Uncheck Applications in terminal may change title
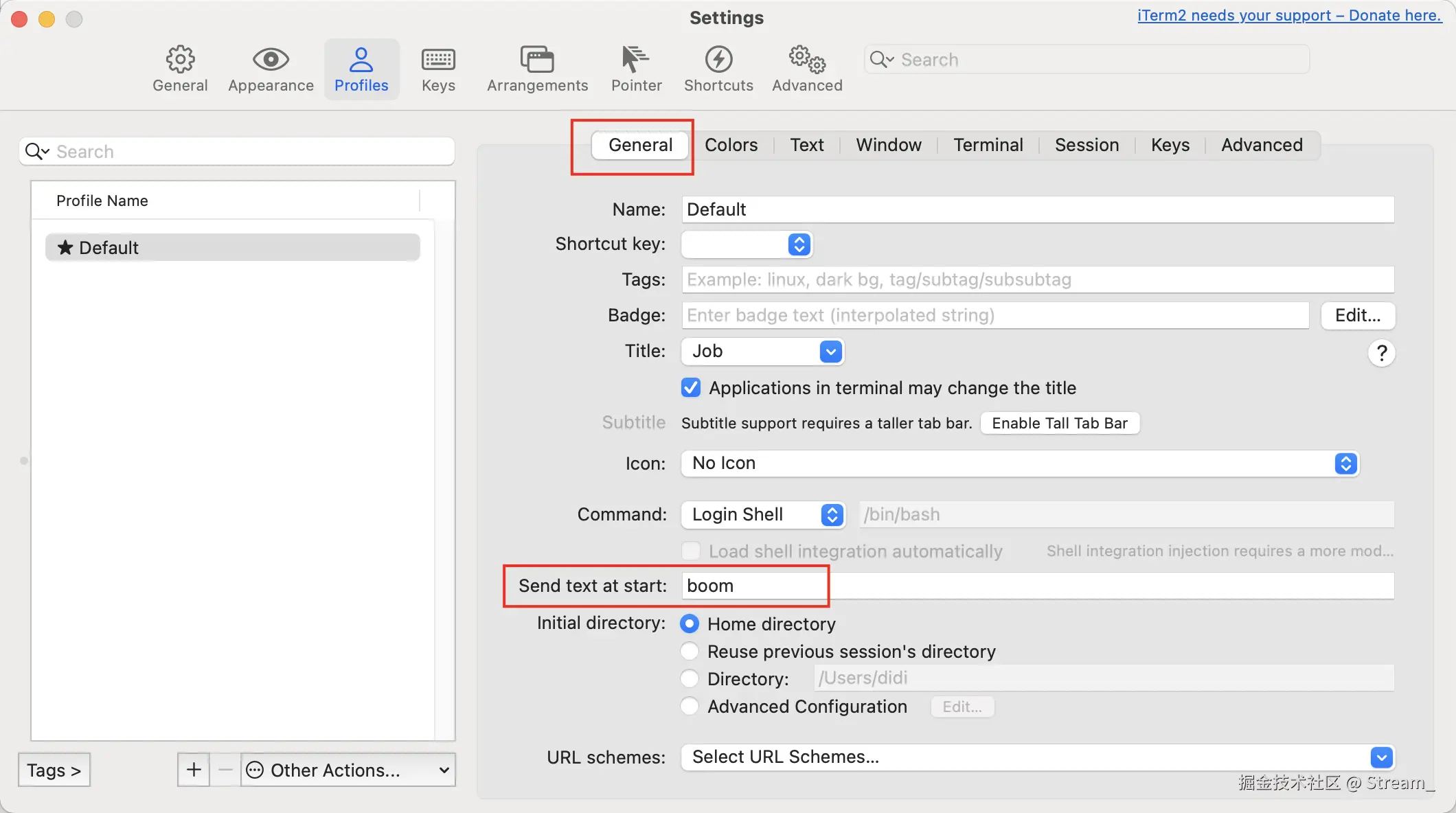This screenshot has height=813, width=1456. [x=691, y=388]
